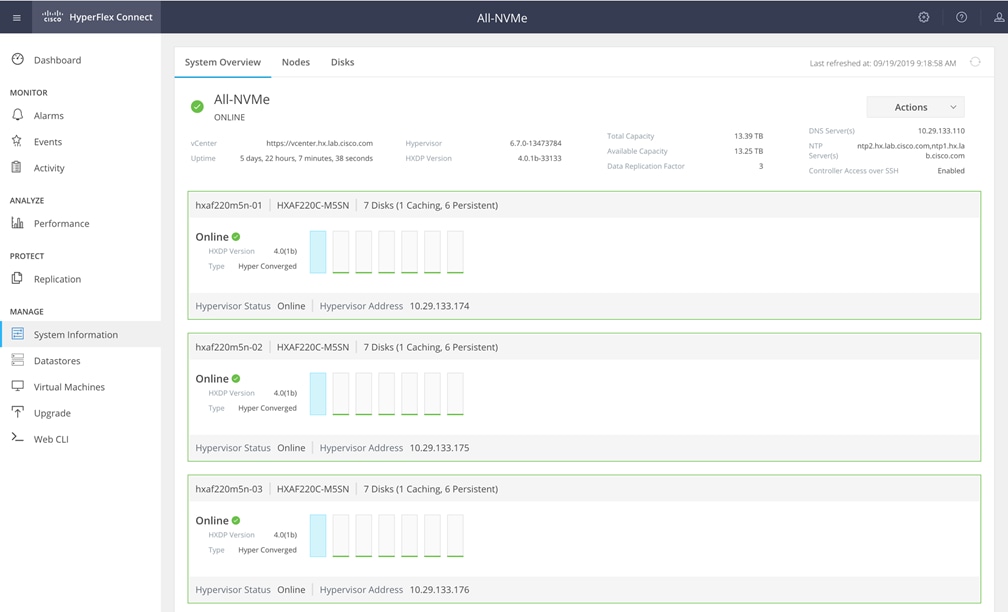
Task: Click the Controller Access over SSH Enabled value
Action: (x=951, y=170)
